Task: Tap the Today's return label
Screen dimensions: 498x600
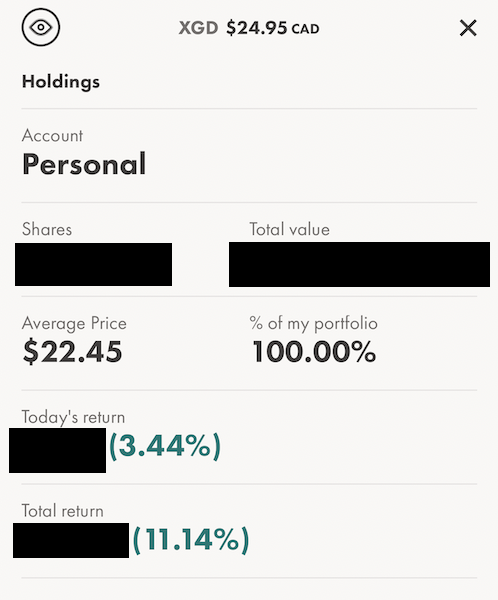Action: 73,417
